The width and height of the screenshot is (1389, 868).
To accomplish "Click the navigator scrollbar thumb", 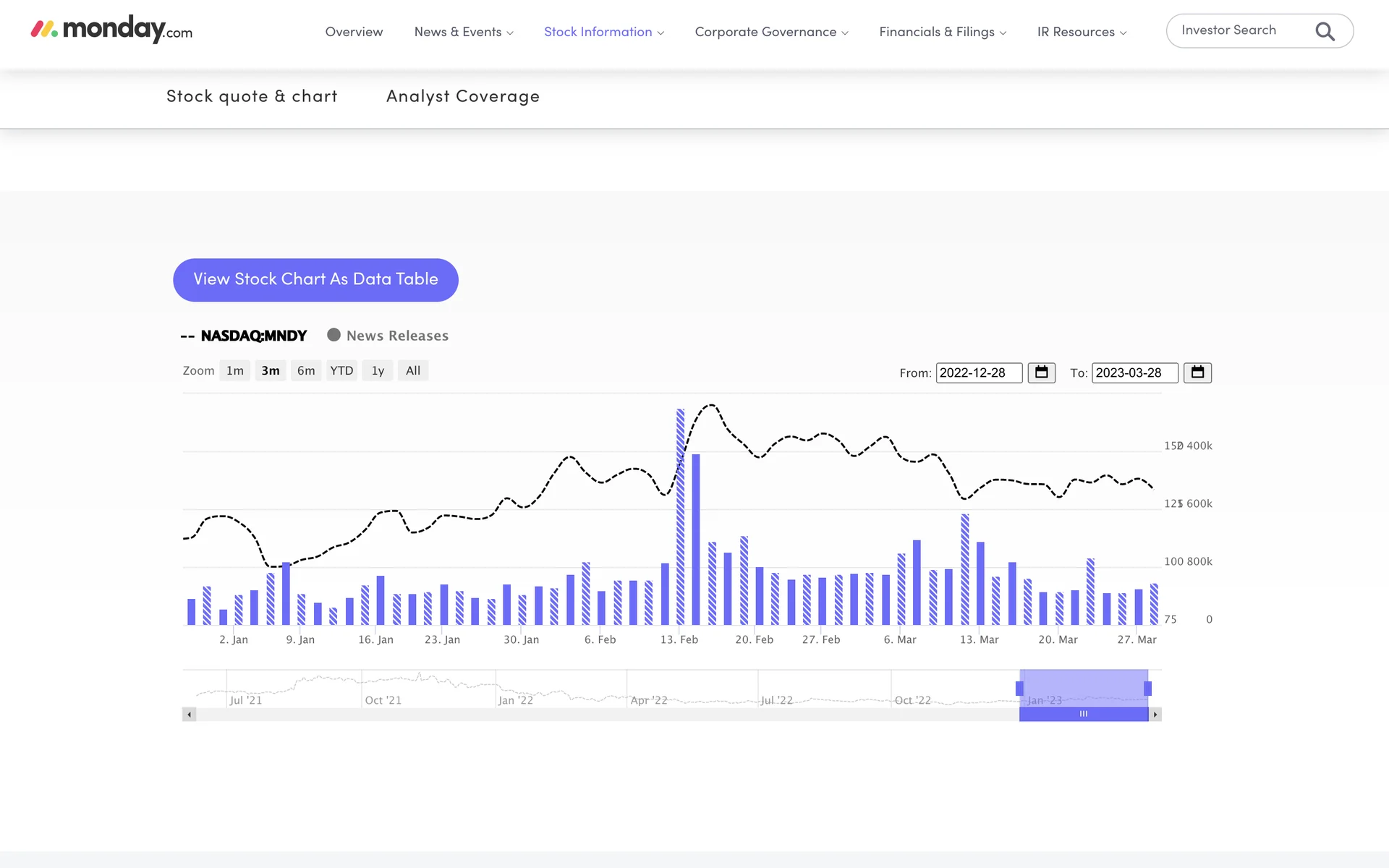I will [x=1083, y=715].
